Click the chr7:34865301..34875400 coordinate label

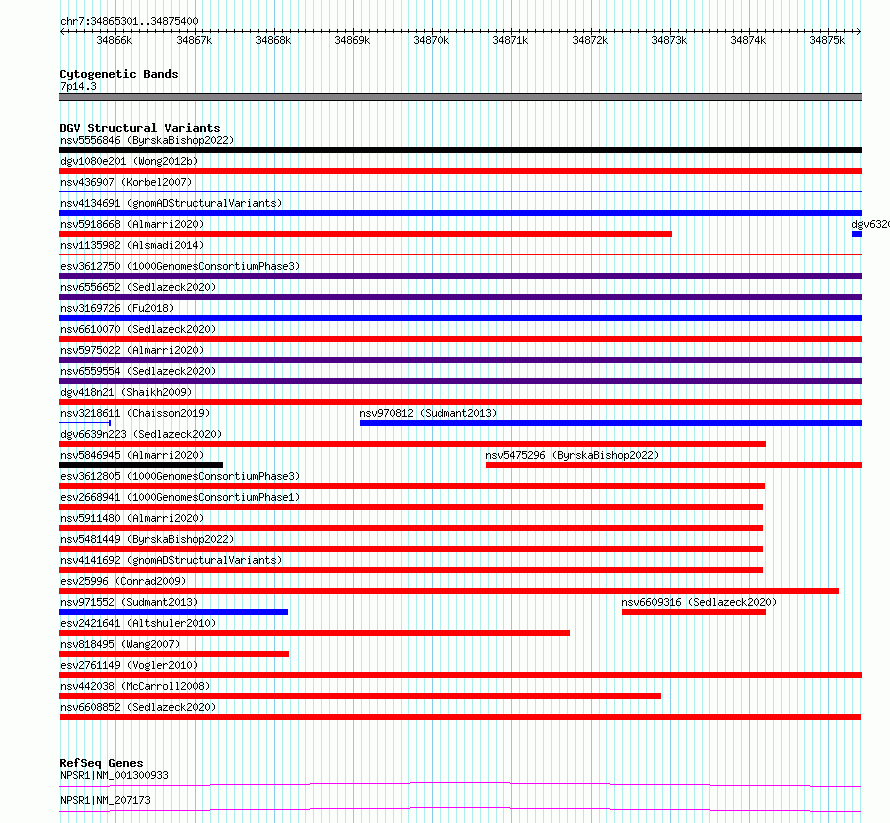[129, 21]
